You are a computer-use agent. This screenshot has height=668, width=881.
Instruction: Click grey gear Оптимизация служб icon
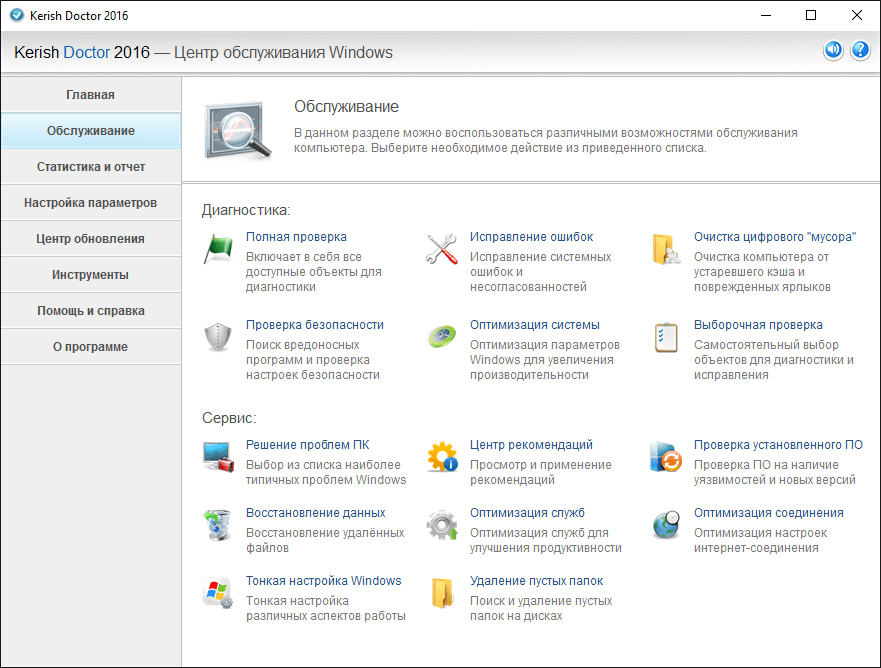(x=442, y=525)
